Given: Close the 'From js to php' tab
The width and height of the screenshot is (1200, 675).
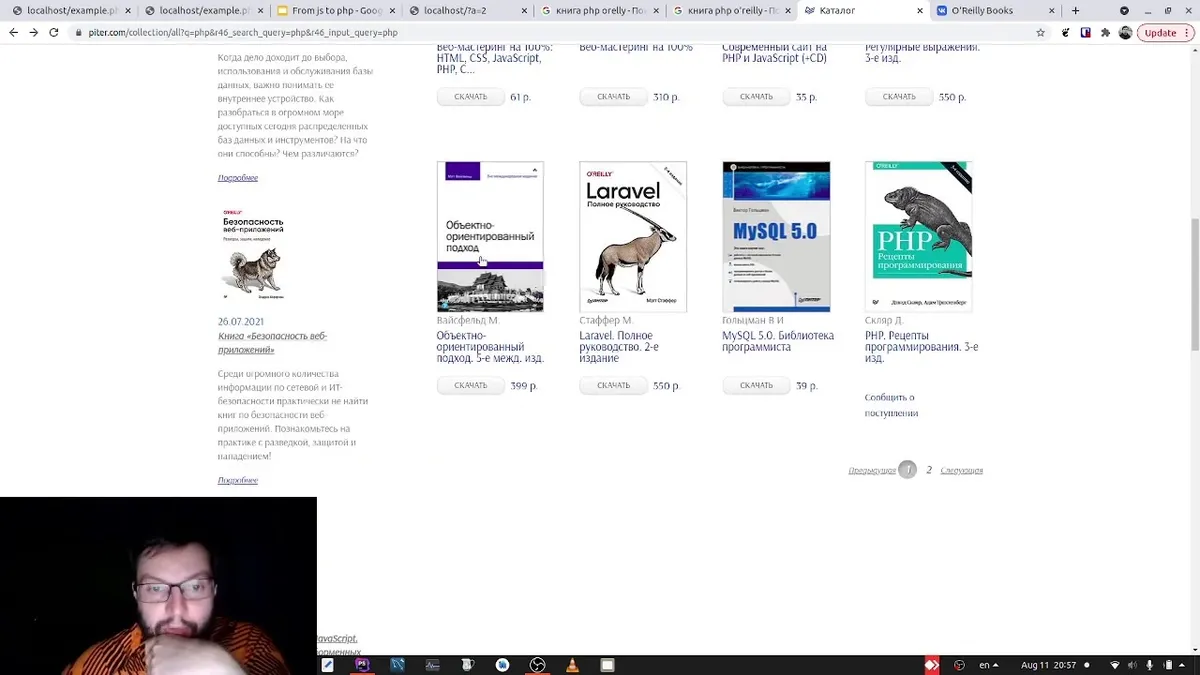Looking at the screenshot, I should point(393,10).
